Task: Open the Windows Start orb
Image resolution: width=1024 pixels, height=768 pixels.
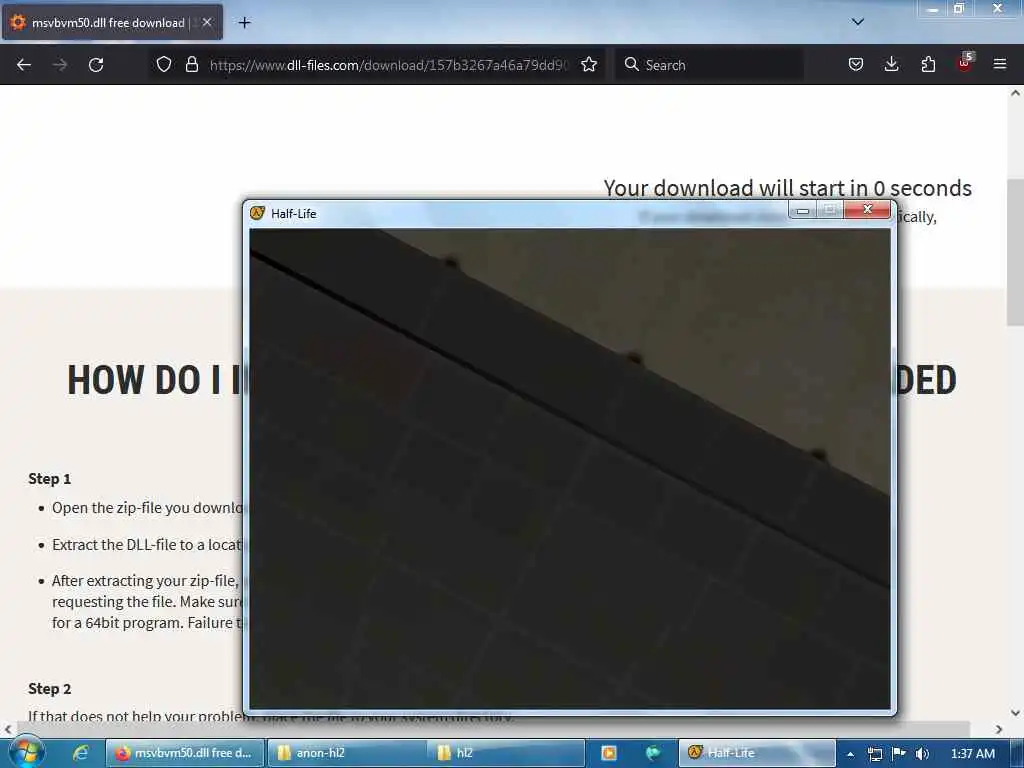Action: [27, 752]
